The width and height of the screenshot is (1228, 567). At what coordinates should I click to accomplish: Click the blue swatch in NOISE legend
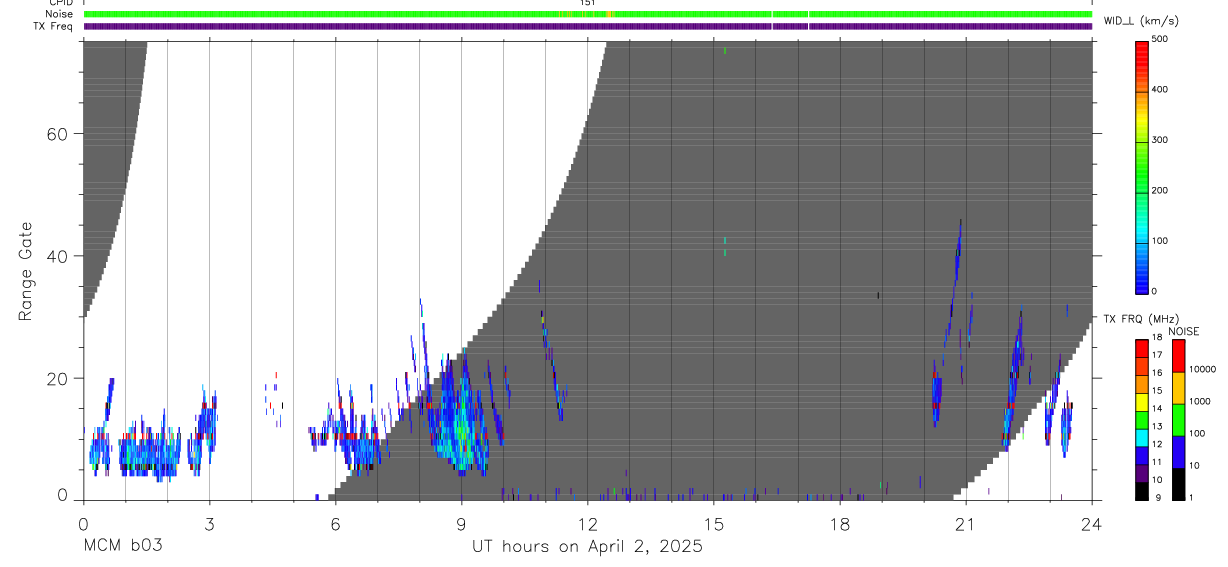point(1177,450)
